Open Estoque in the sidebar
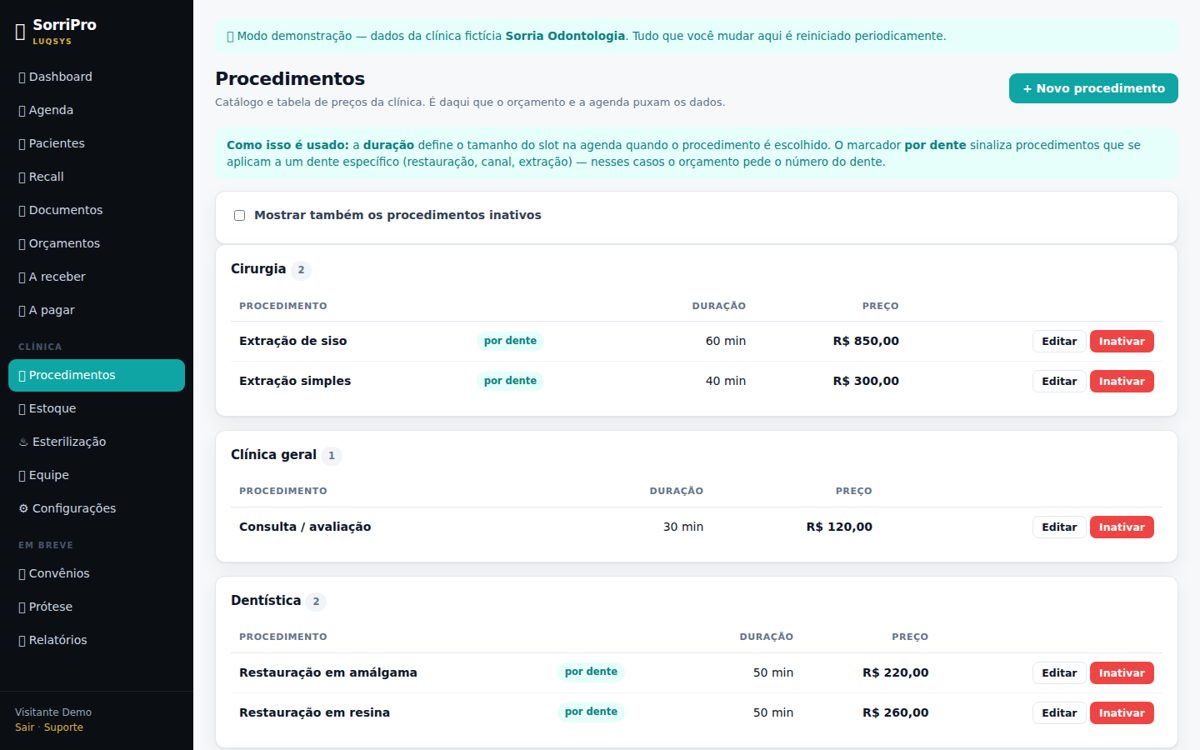 pyautogui.click(x=96, y=408)
